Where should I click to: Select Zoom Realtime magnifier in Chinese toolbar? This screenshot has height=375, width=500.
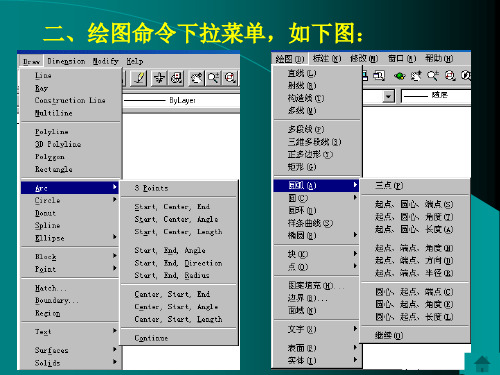click(433, 76)
